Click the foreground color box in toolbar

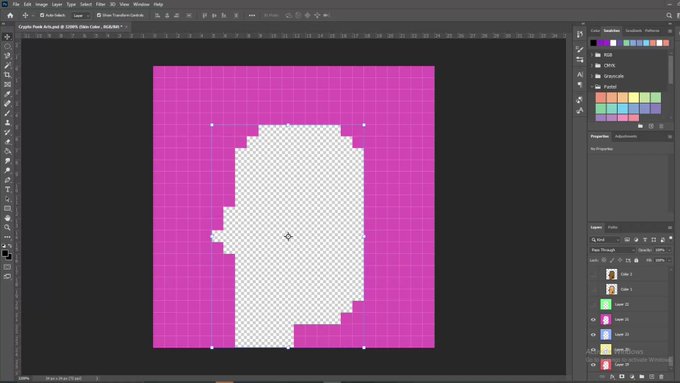tap(5, 253)
